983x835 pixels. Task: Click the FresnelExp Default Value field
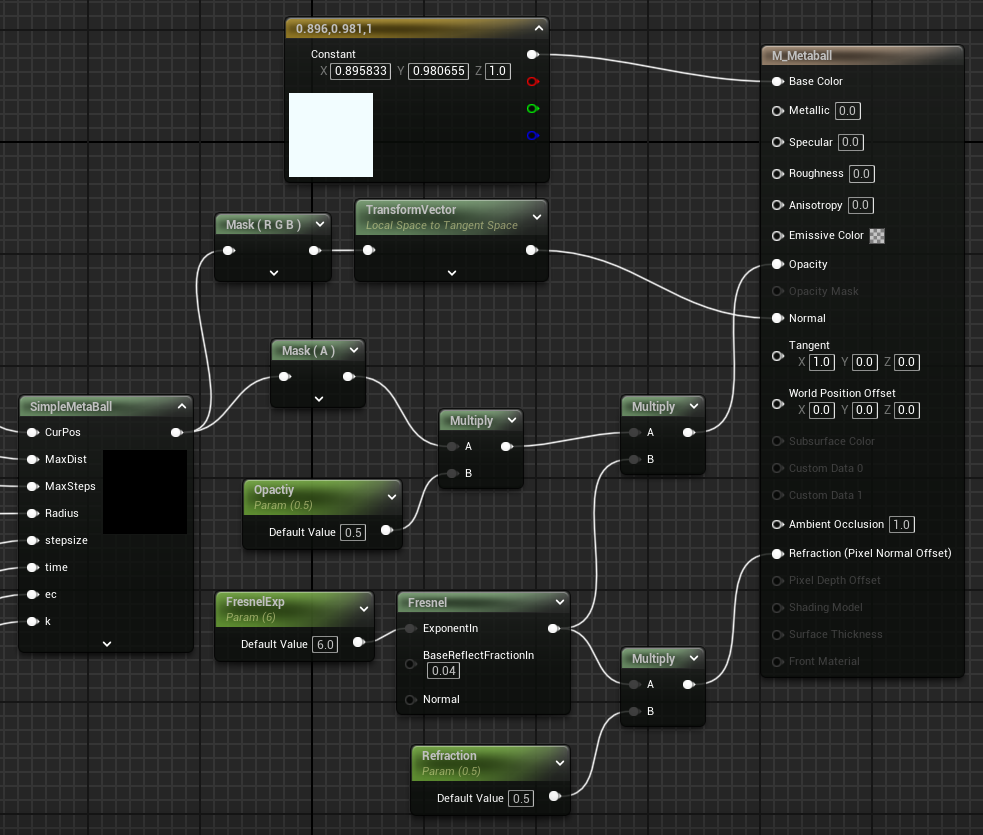[325, 644]
